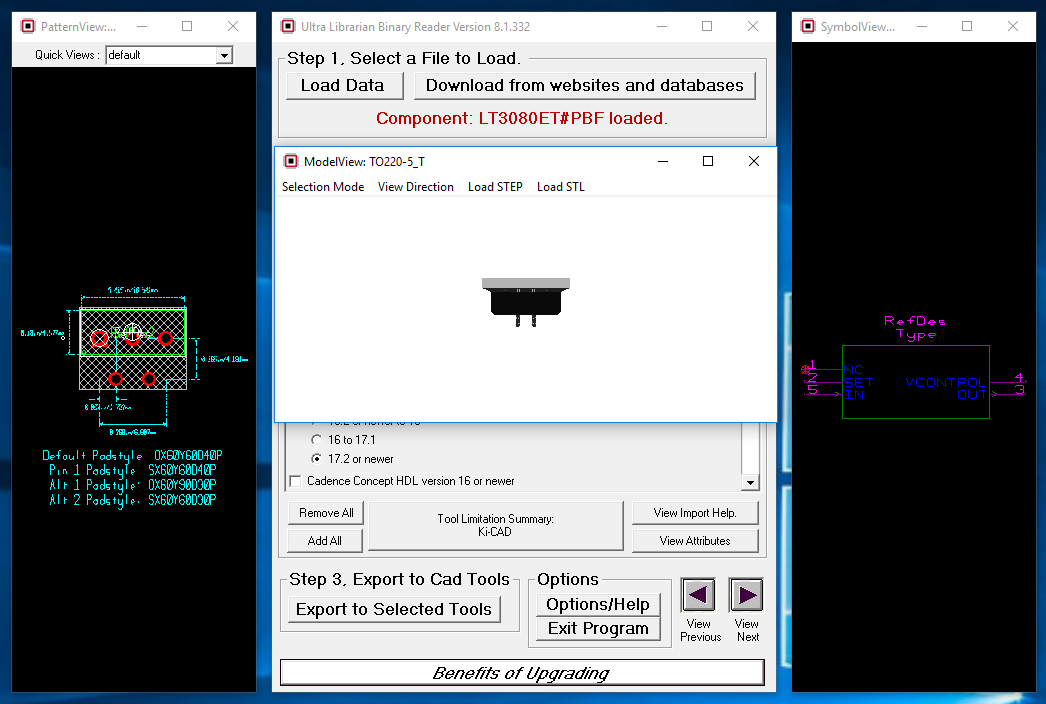Click the Default Padstyle OX60Y60D40P text
This screenshot has width=1046, height=704.
coord(132,456)
